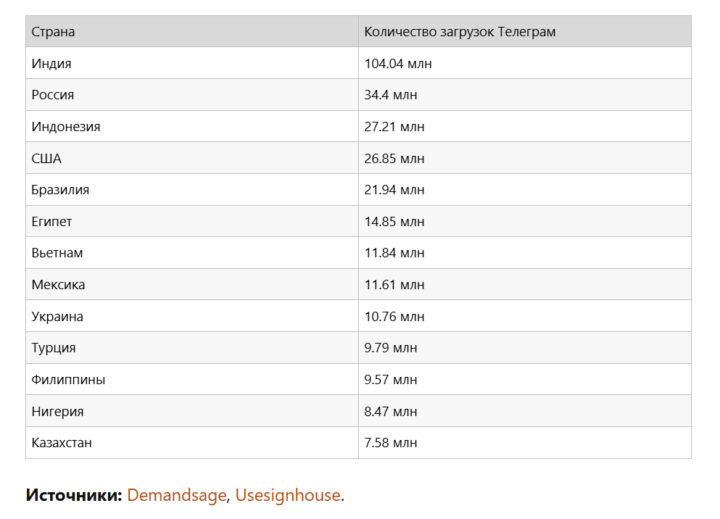
Task: Click the 34.4 млн downloads value
Action: [x=391, y=95]
